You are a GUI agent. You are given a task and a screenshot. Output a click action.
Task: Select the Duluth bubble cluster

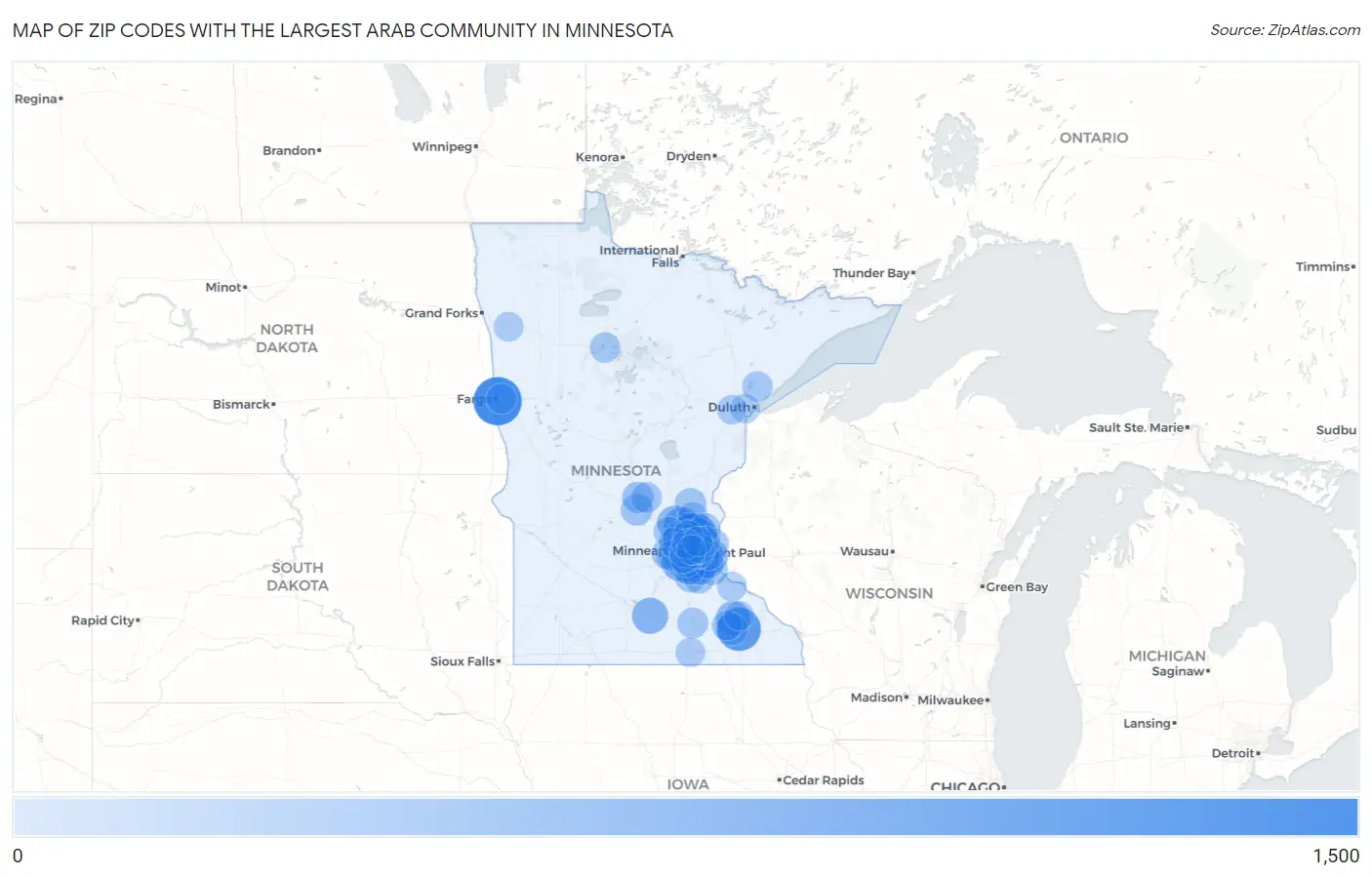745,400
